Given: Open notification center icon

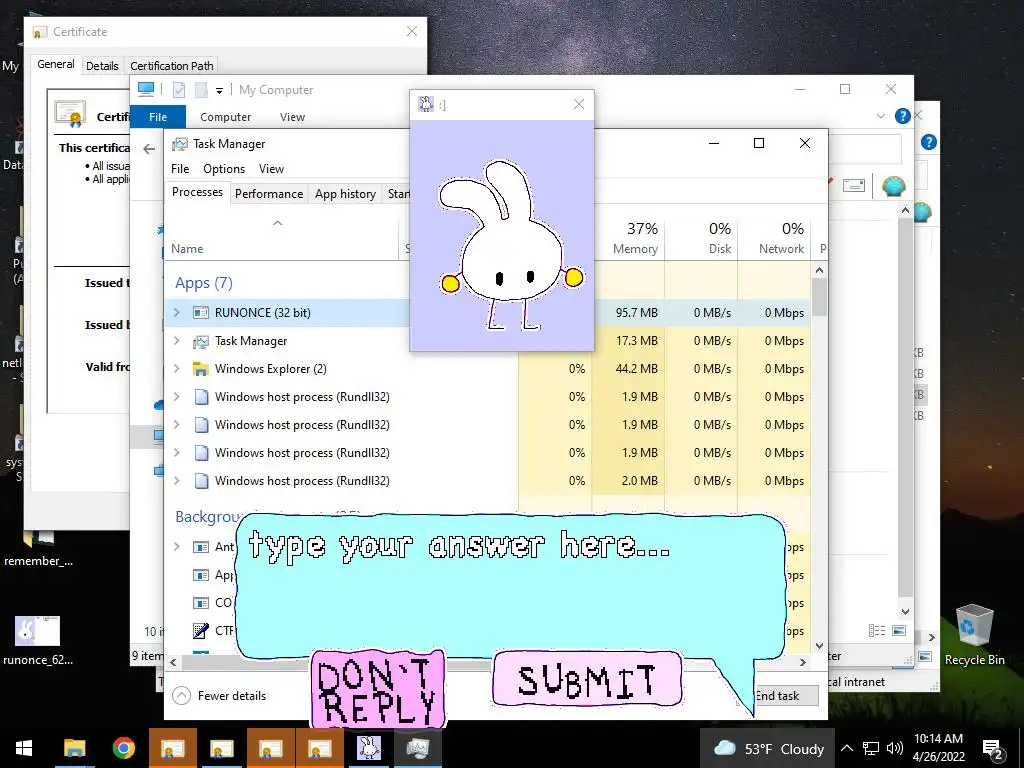Looking at the screenshot, I should (x=993, y=750).
